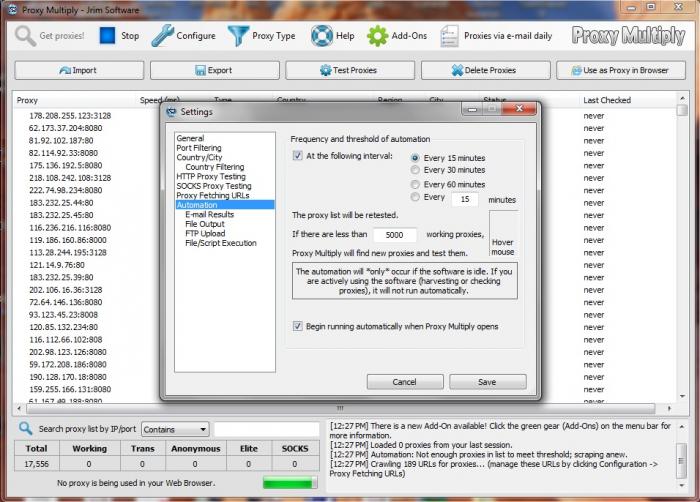Screen dimensions: 700x502
Task: Minimize the Settings dialog
Action: coord(473,109)
